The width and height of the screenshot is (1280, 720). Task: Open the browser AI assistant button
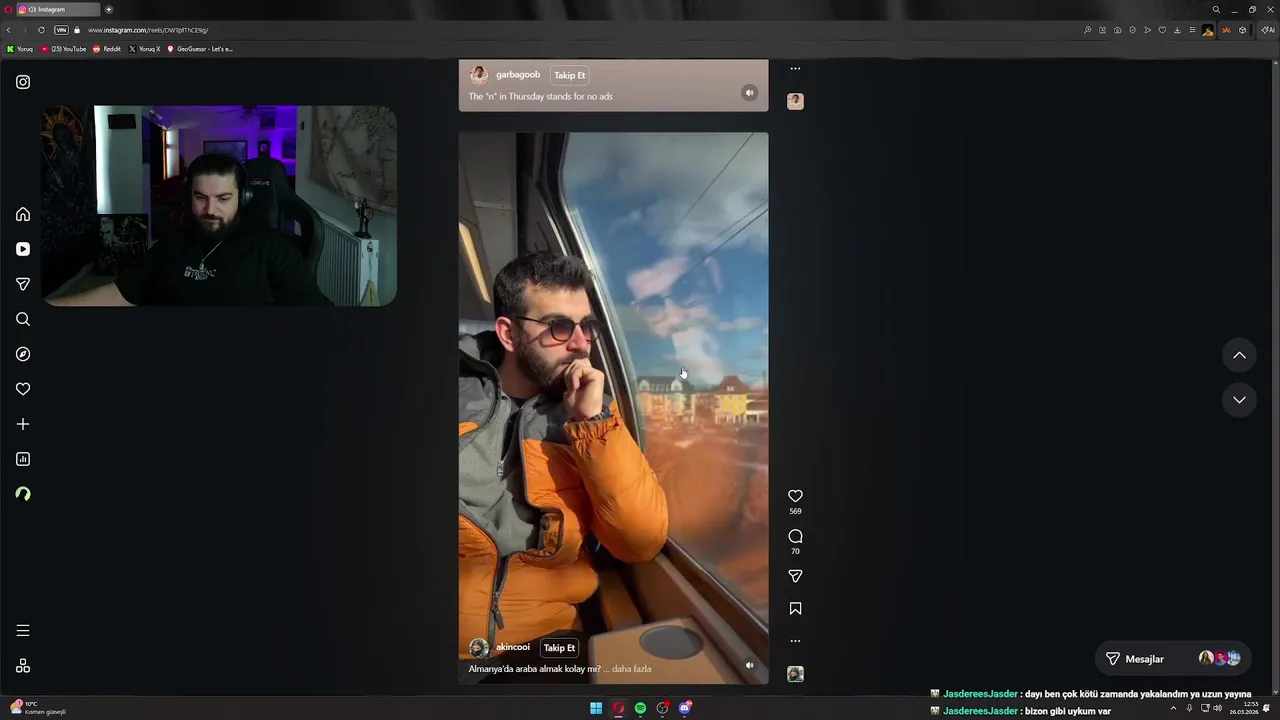[x=1267, y=30]
